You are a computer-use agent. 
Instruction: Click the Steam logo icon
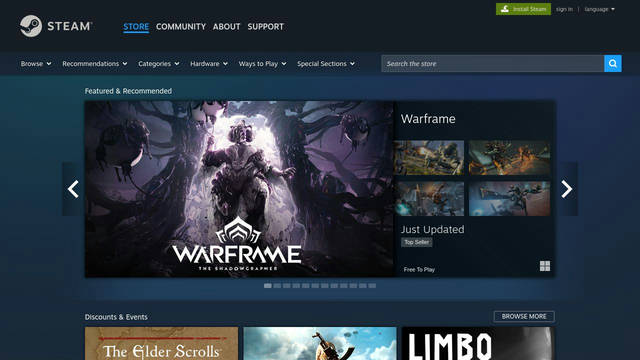[31, 26]
